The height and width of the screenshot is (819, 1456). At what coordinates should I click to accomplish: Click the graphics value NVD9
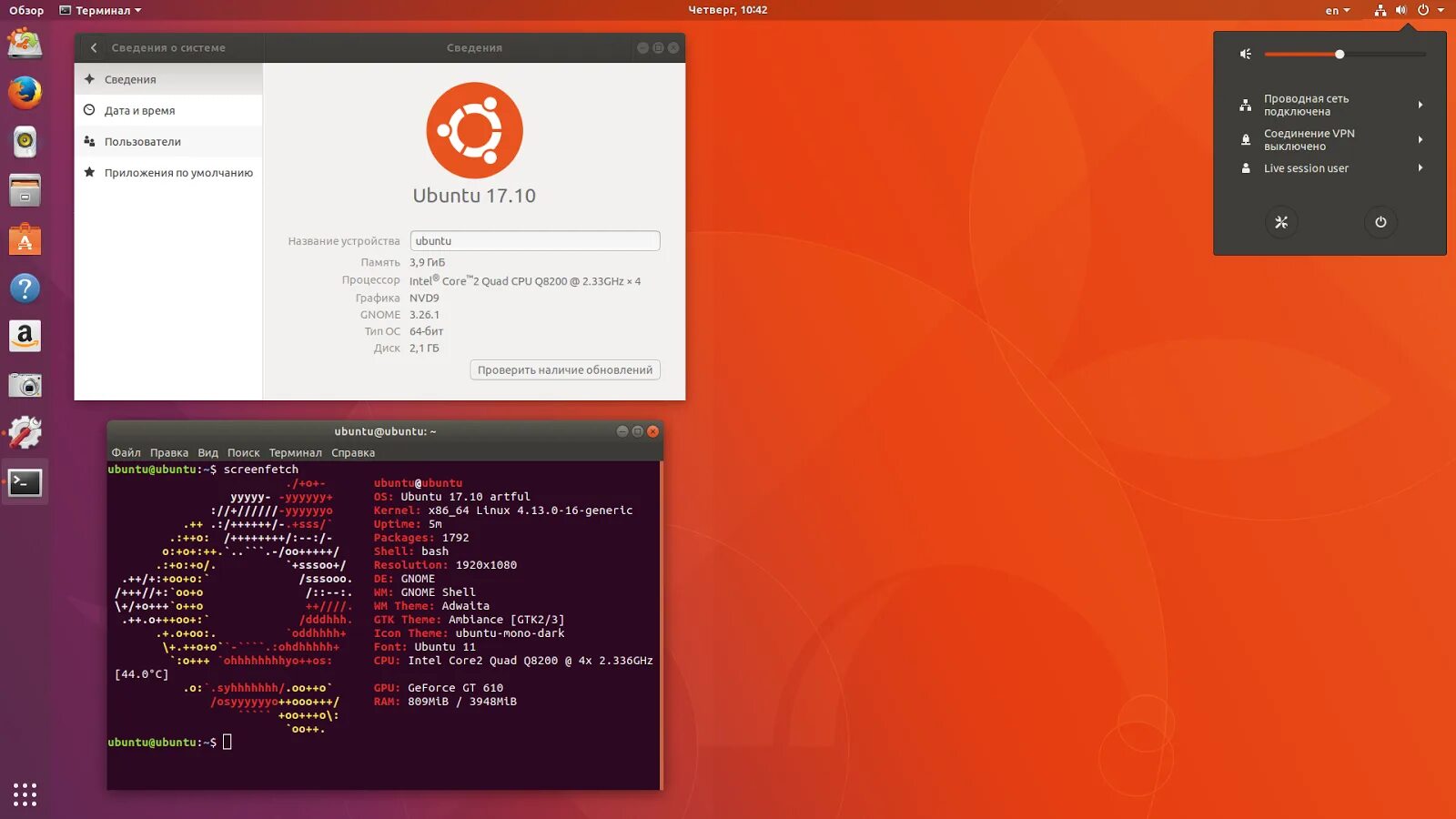pyautogui.click(x=424, y=298)
